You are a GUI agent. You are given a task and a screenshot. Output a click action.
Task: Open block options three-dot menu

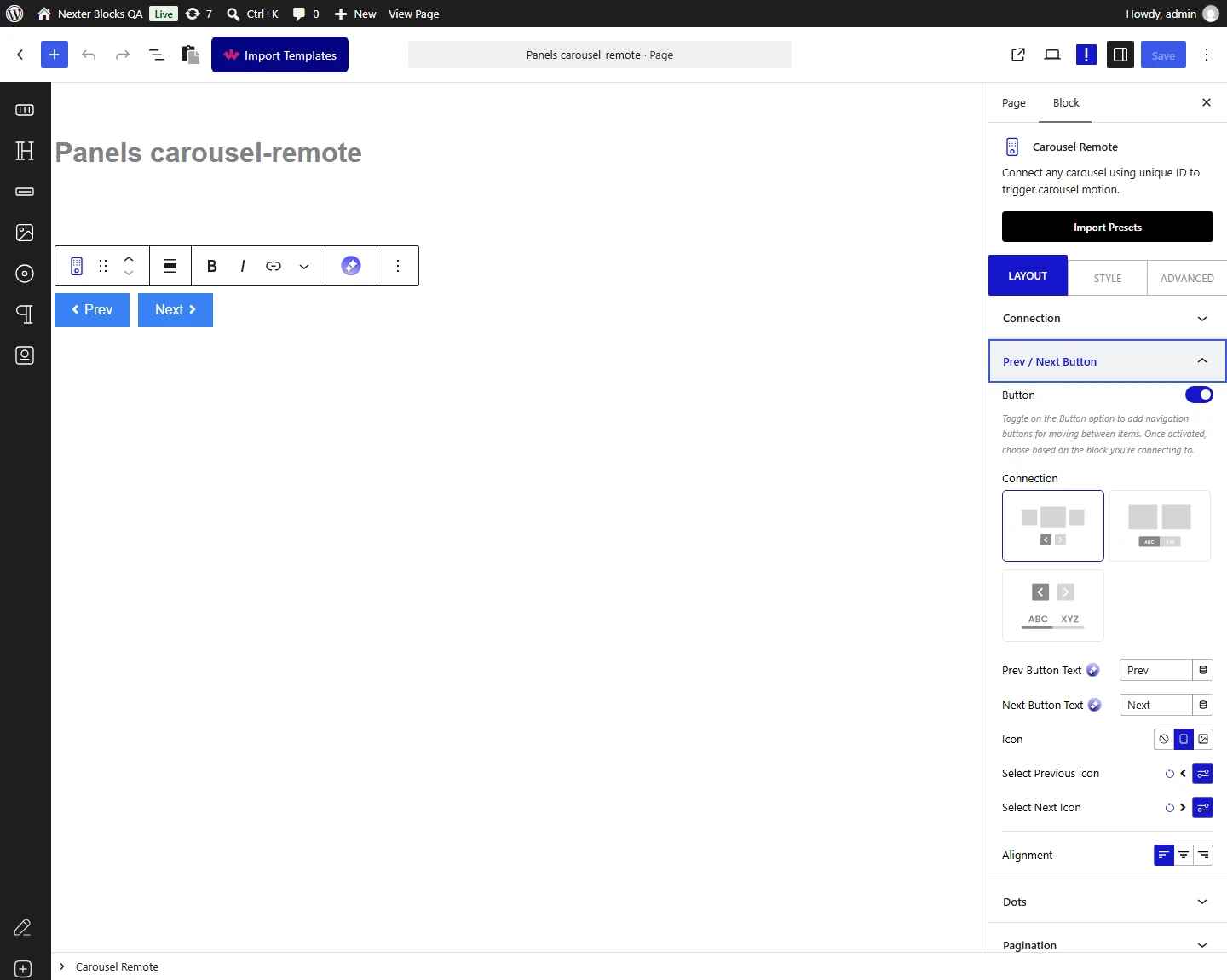[398, 266]
